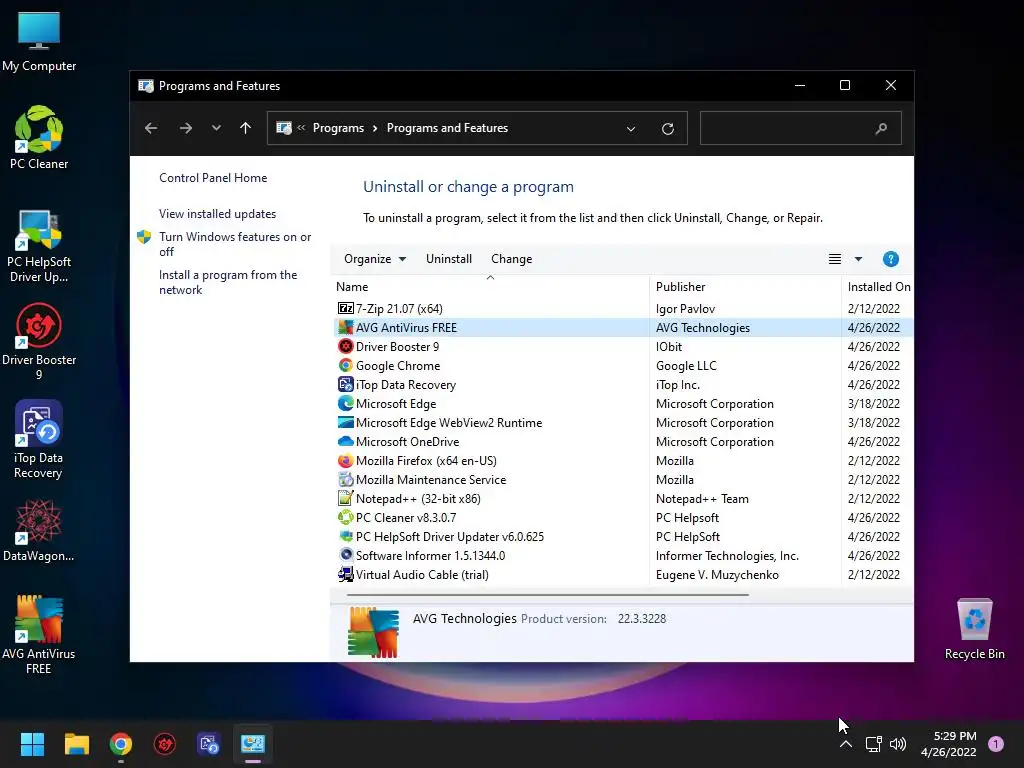
Task: Open iTop Data Recovery from taskbar
Action: pyautogui.click(x=208, y=744)
